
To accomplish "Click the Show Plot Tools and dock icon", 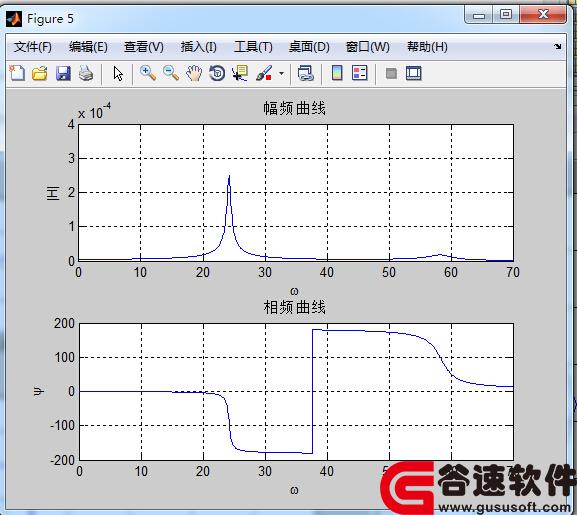I will 414,73.
